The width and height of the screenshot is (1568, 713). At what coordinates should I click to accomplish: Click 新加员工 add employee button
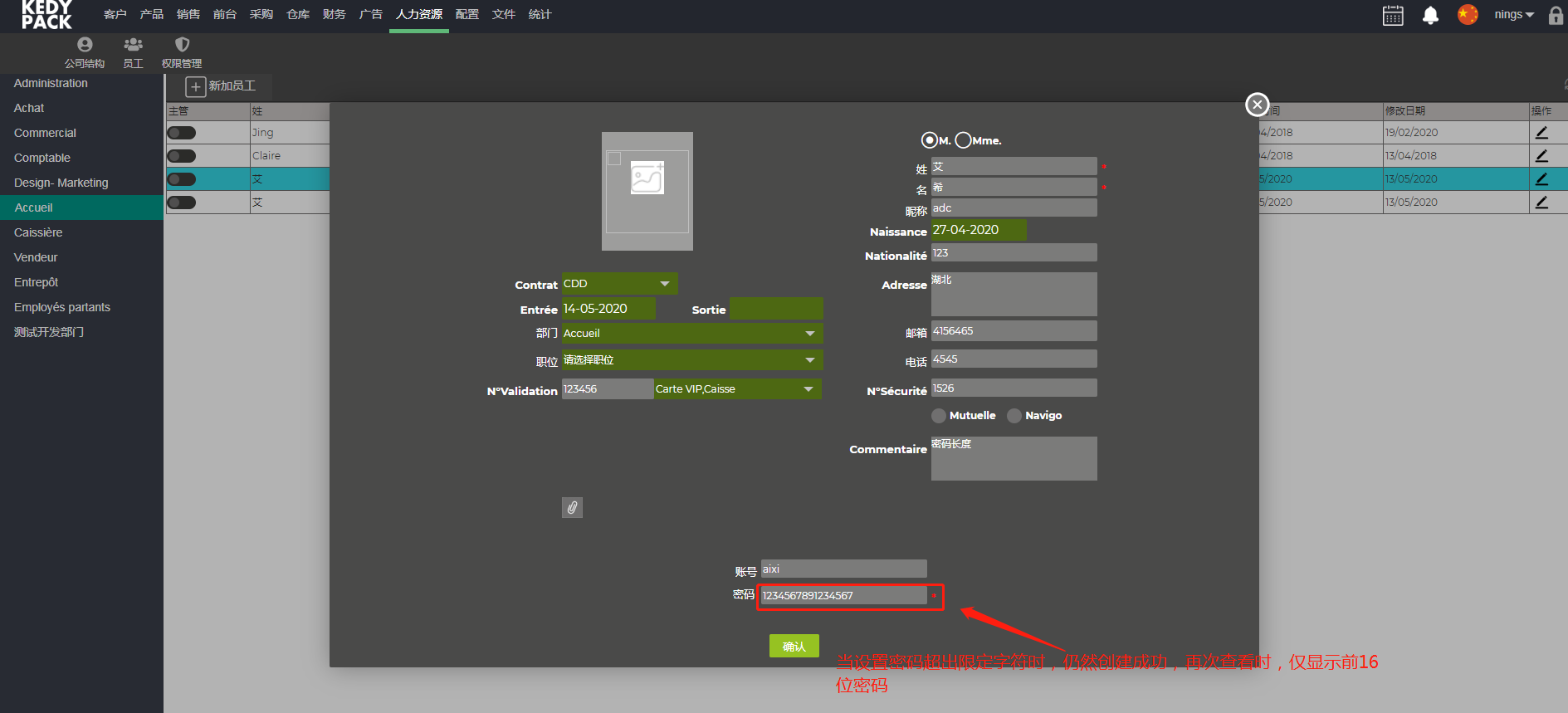(x=221, y=86)
